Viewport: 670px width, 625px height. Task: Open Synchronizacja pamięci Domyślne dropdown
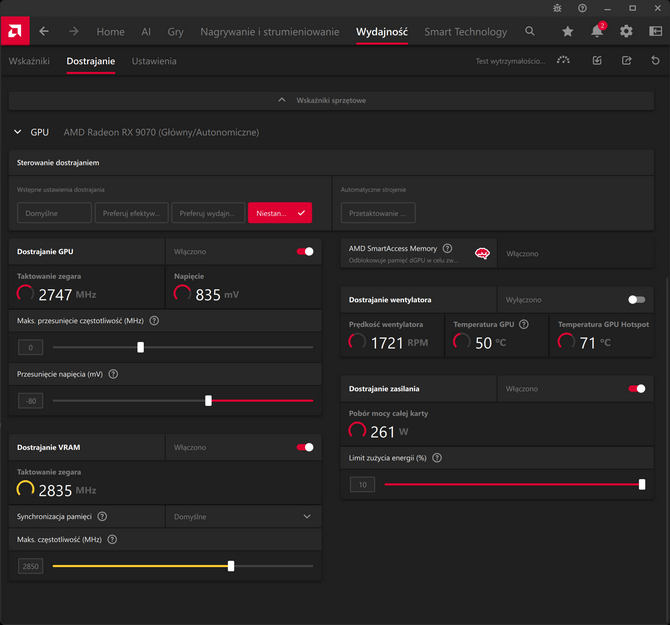tap(243, 516)
